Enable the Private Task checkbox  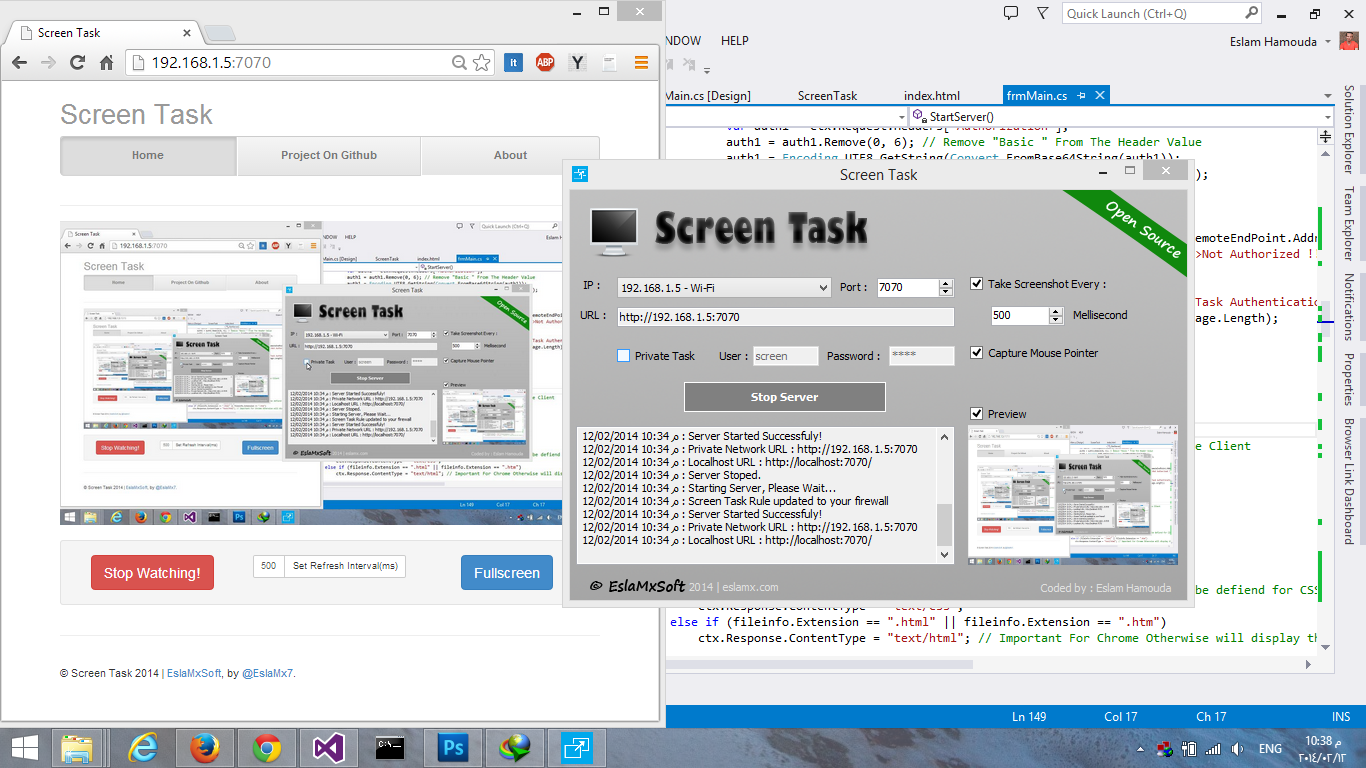(623, 355)
